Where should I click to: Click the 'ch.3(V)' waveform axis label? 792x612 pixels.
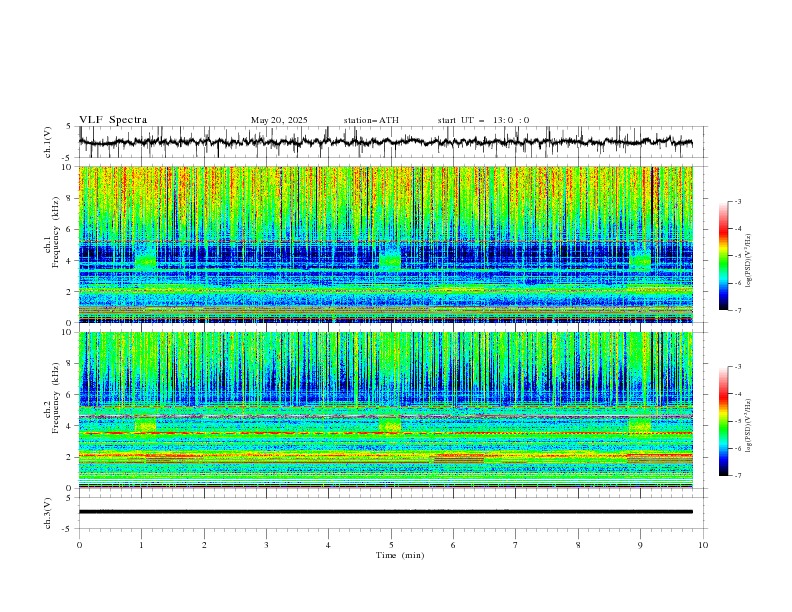48,513
